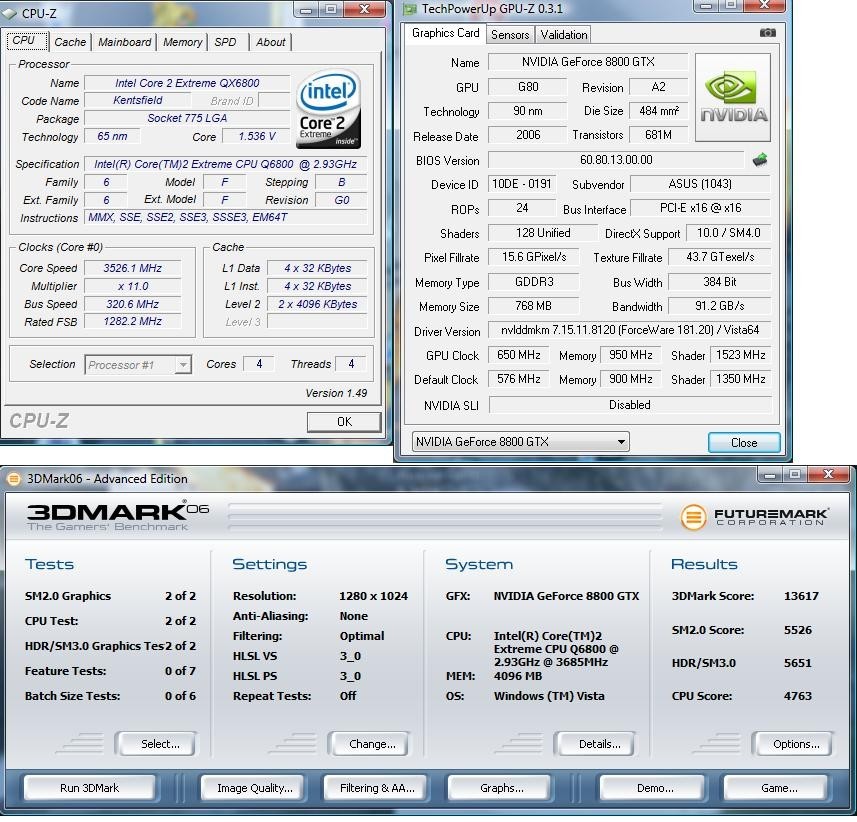
Task: Click the Resolution value 1280 x 1024
Action: pos(373,596)
